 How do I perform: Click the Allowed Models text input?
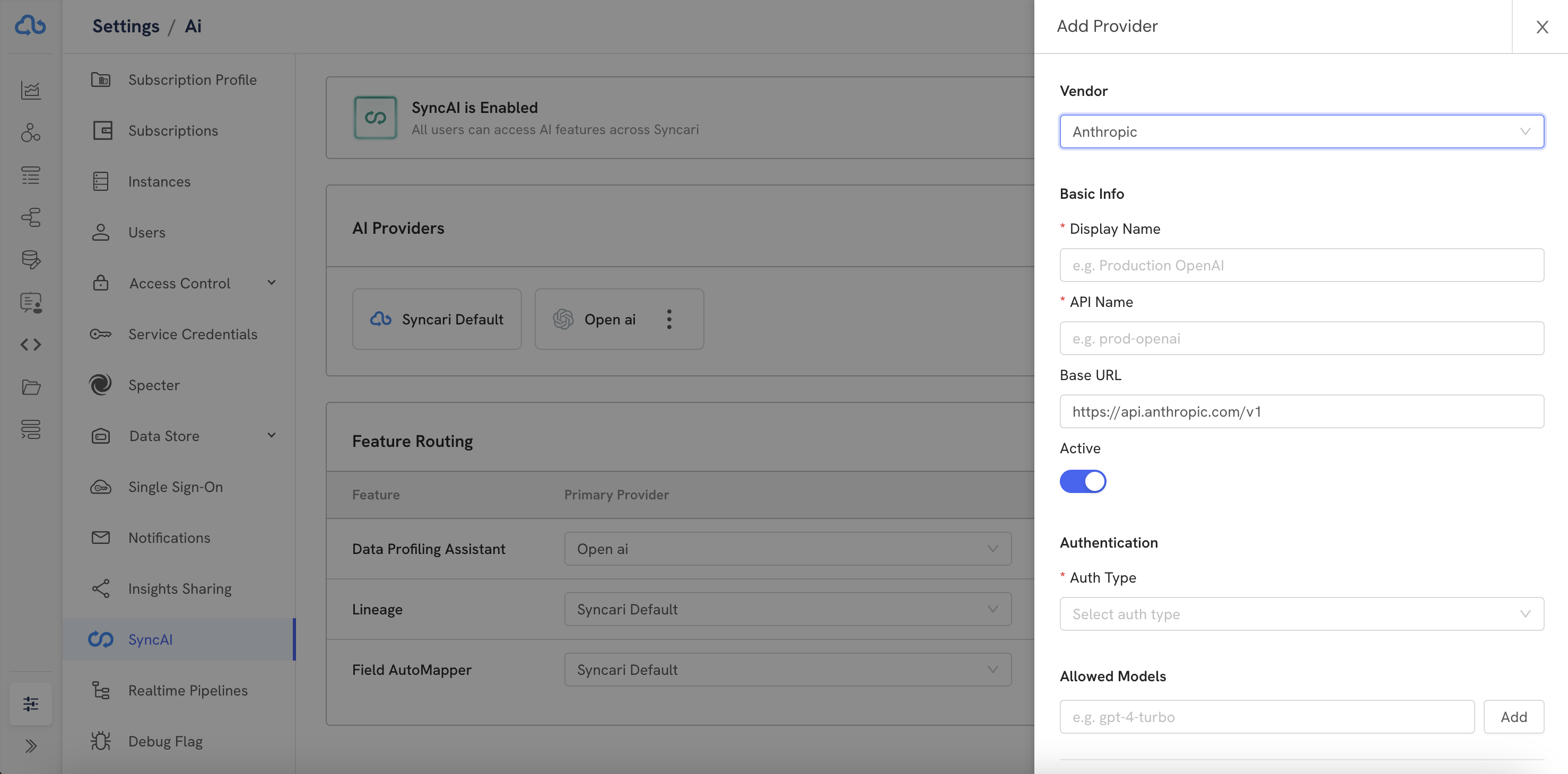pyautogui.click(x=1267, y=717)
